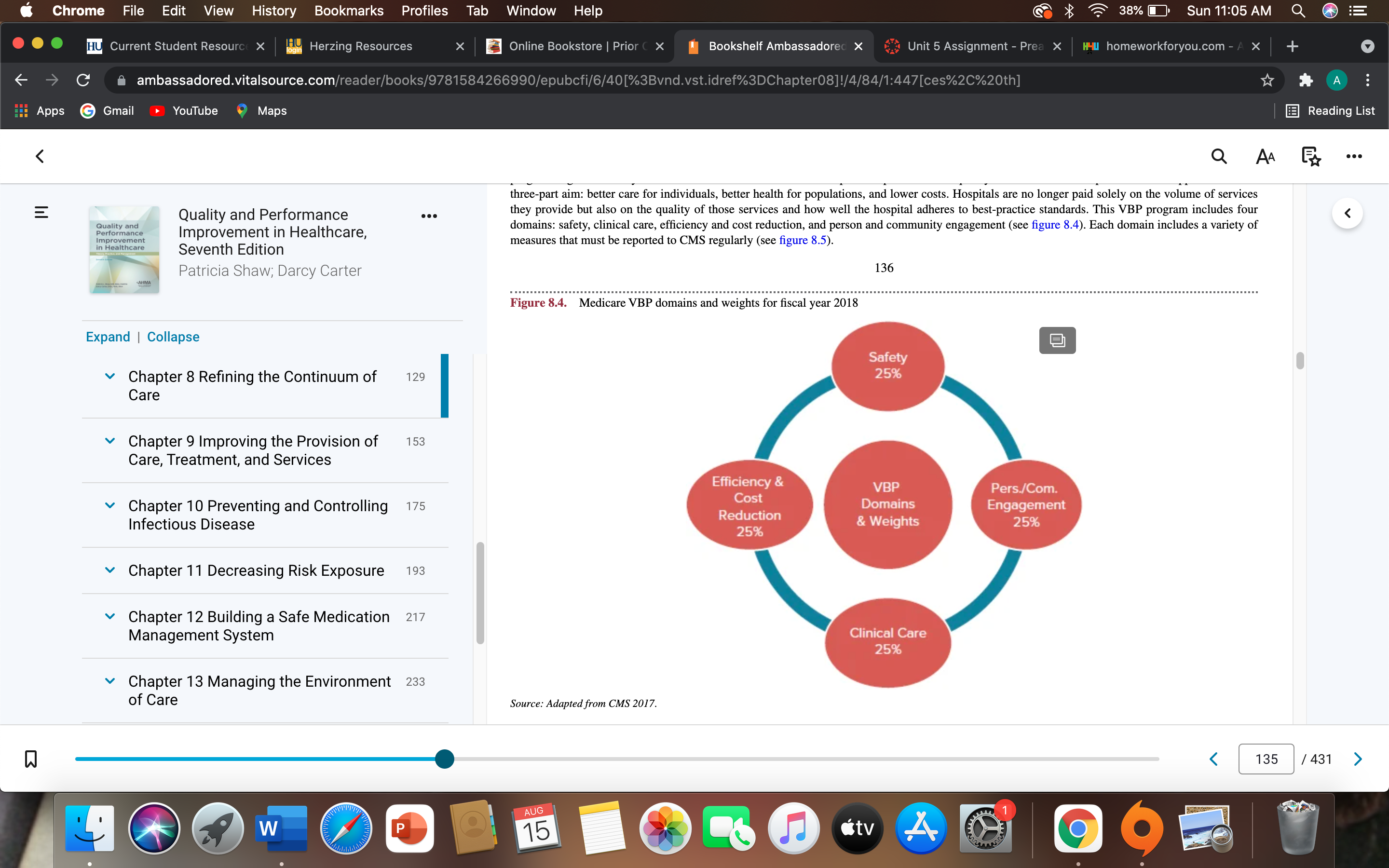The width and height of the screenshot is (1389, 868).
Task: Open Chapter 9 Improving the Provision of Care
Action: [253, 450]
